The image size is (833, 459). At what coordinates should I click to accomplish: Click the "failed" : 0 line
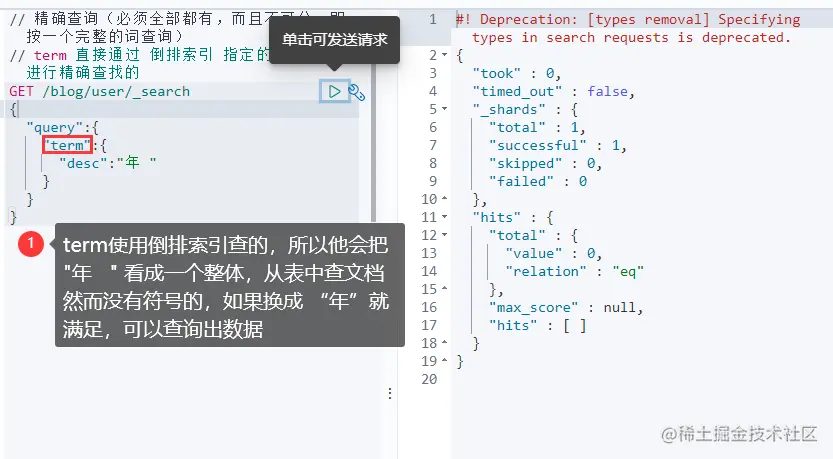click(x=538, y=181)
